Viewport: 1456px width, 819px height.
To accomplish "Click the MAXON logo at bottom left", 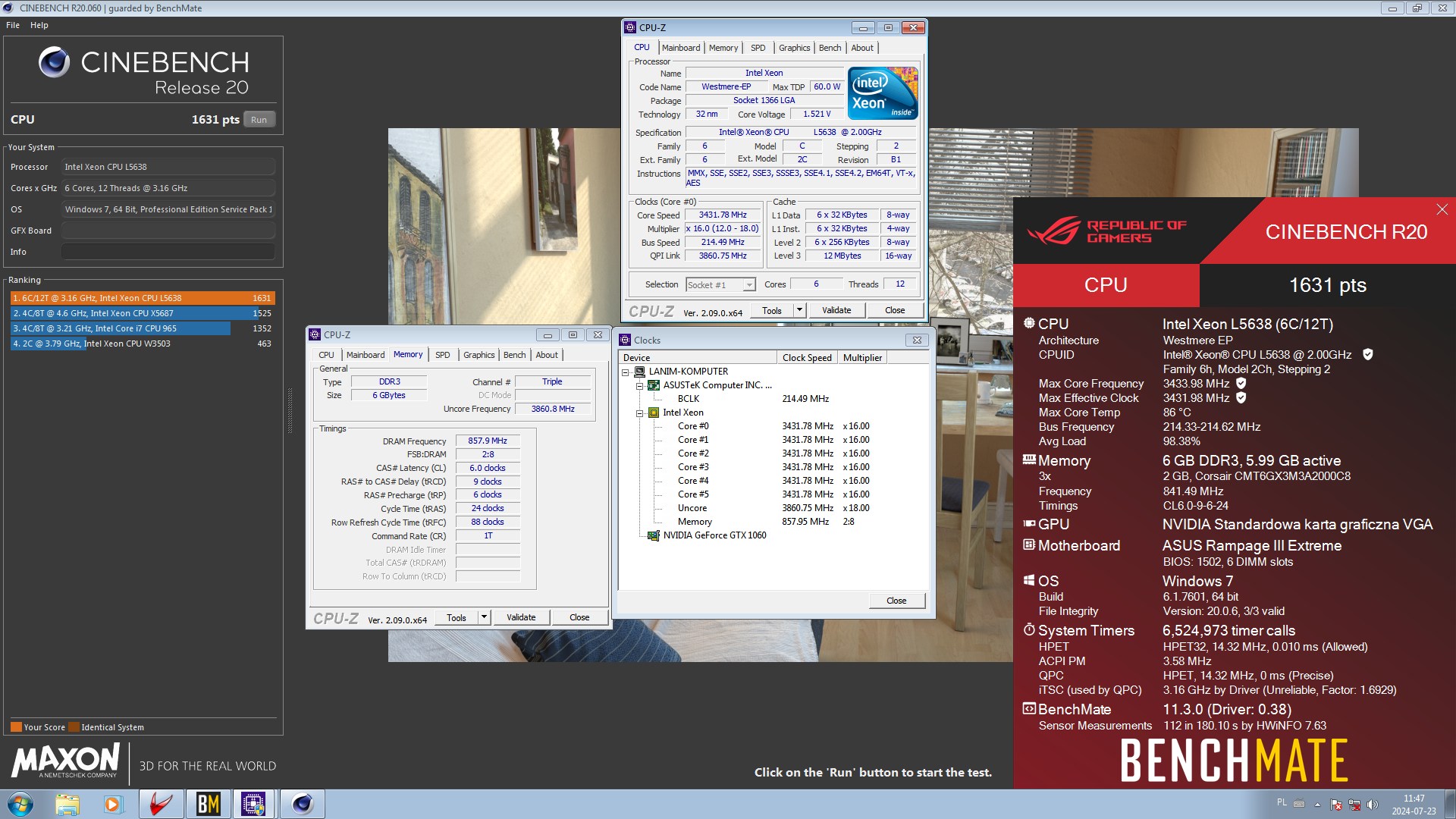I will (65, 760).
